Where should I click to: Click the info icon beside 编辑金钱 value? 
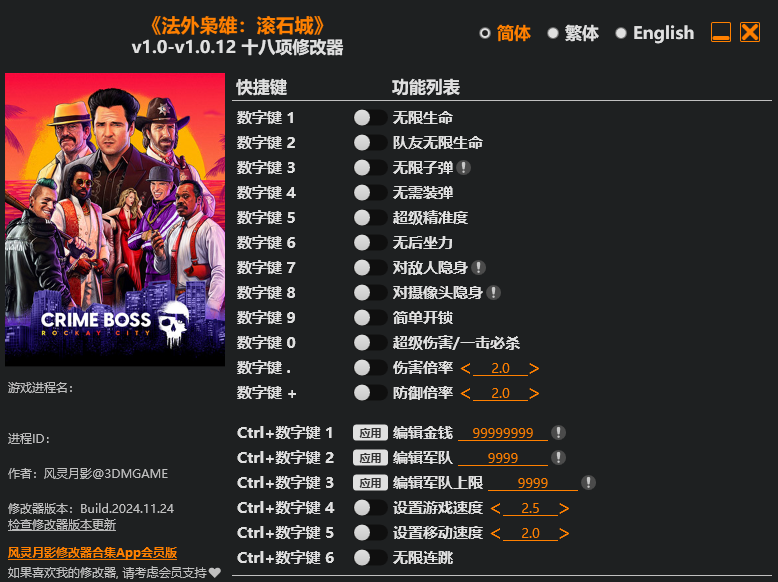[x=558, y=433]
